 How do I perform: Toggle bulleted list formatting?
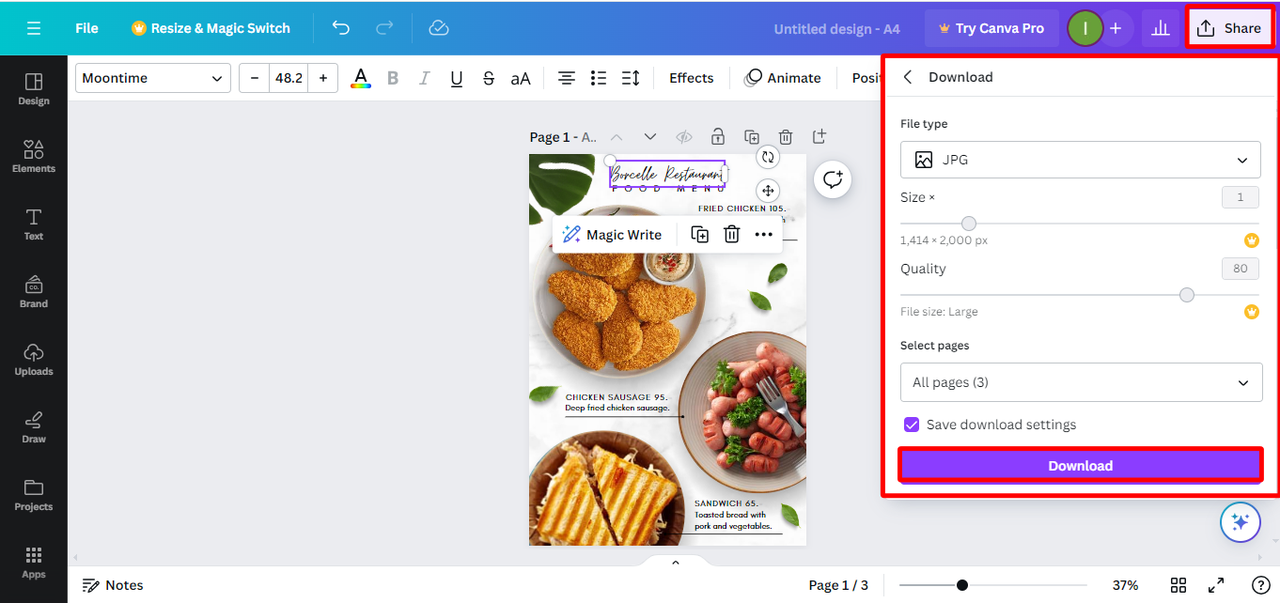point(598,78)
